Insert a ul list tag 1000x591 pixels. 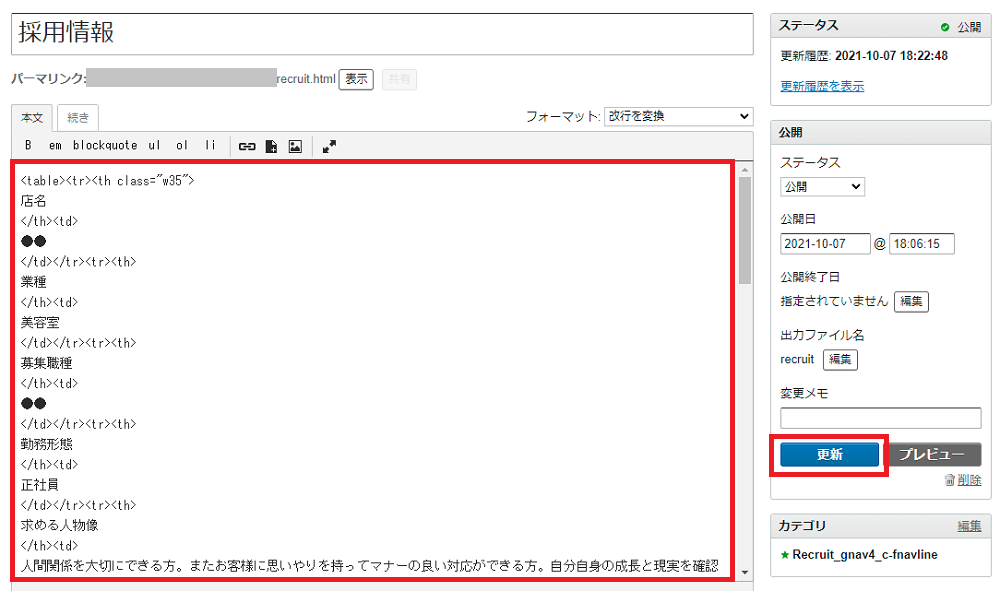(x=154, y=145)
